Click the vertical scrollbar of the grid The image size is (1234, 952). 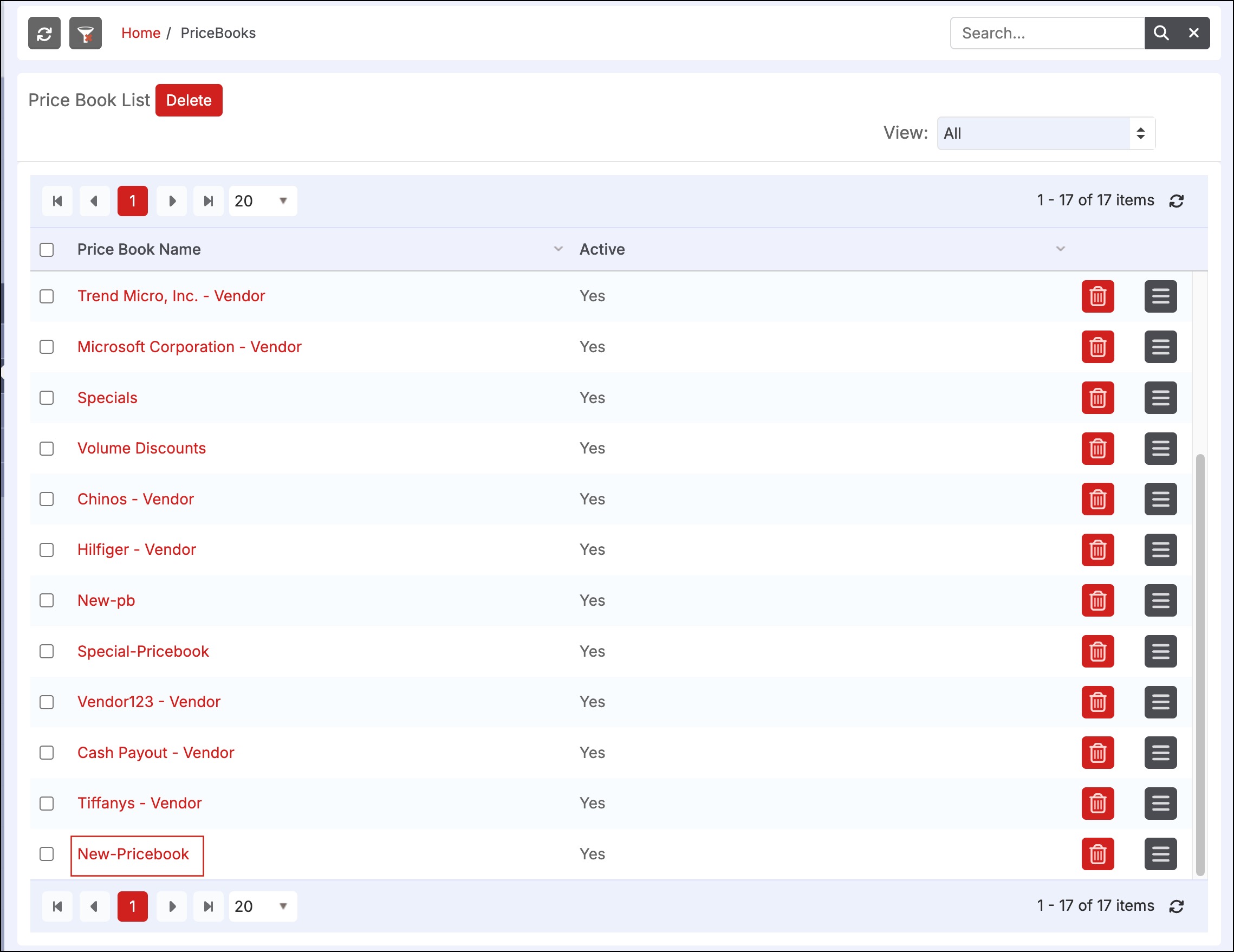pyautogui.click(x=1200, y=664)
